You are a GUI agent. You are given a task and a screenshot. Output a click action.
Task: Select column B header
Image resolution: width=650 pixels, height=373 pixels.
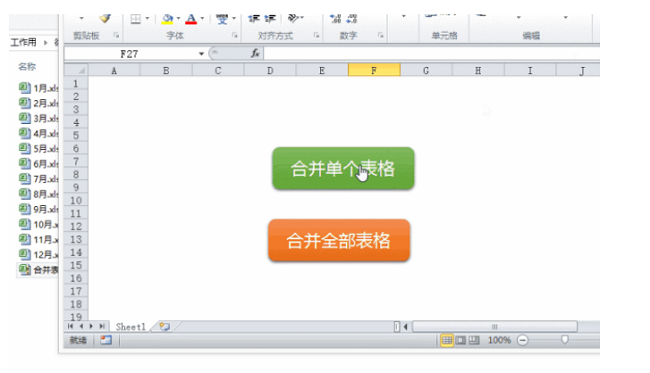pyautogui.click(x=166, y=70)
